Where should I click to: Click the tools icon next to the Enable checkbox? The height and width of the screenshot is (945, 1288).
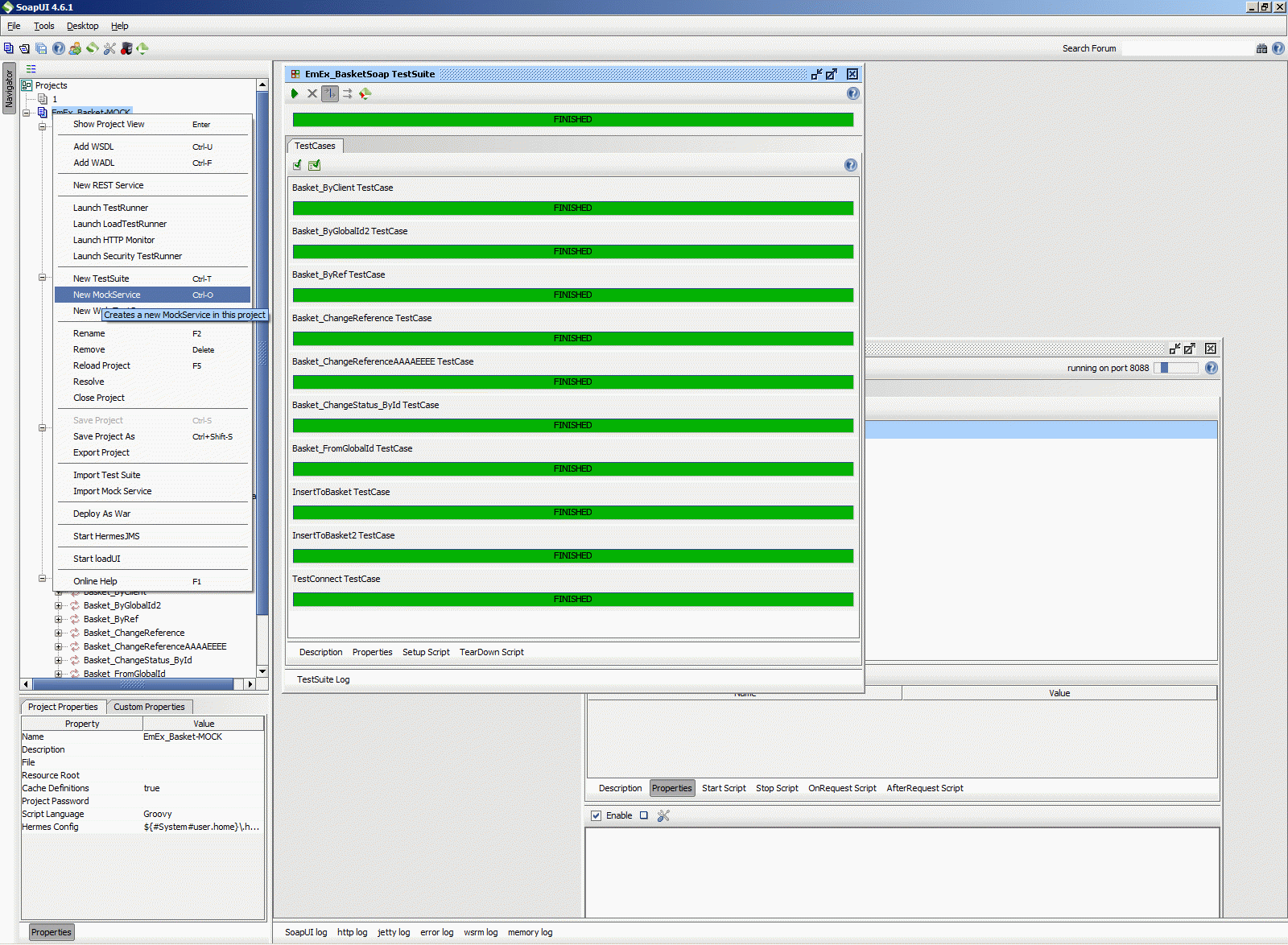coord(663,815)
